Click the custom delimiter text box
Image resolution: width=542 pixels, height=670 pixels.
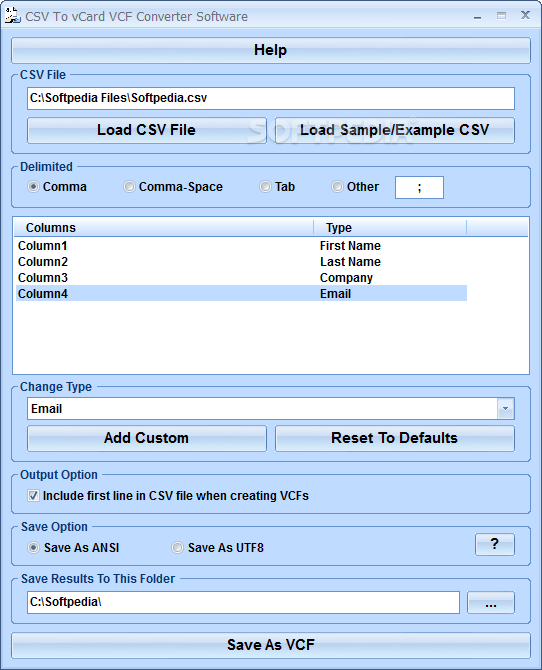coord(419,187)
